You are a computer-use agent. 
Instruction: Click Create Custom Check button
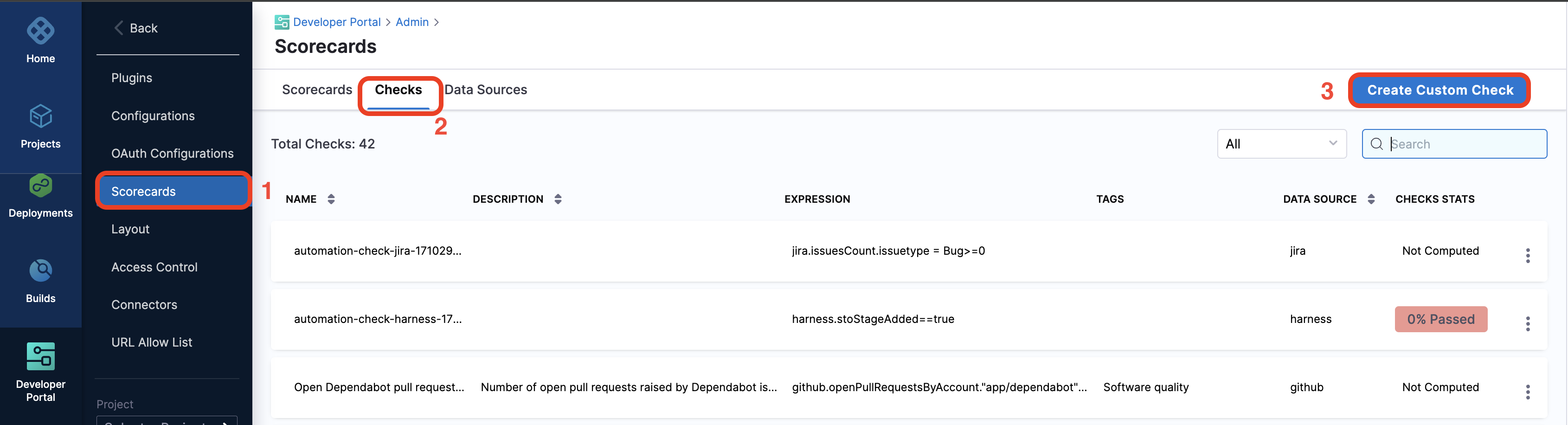tap(1439, 91)
